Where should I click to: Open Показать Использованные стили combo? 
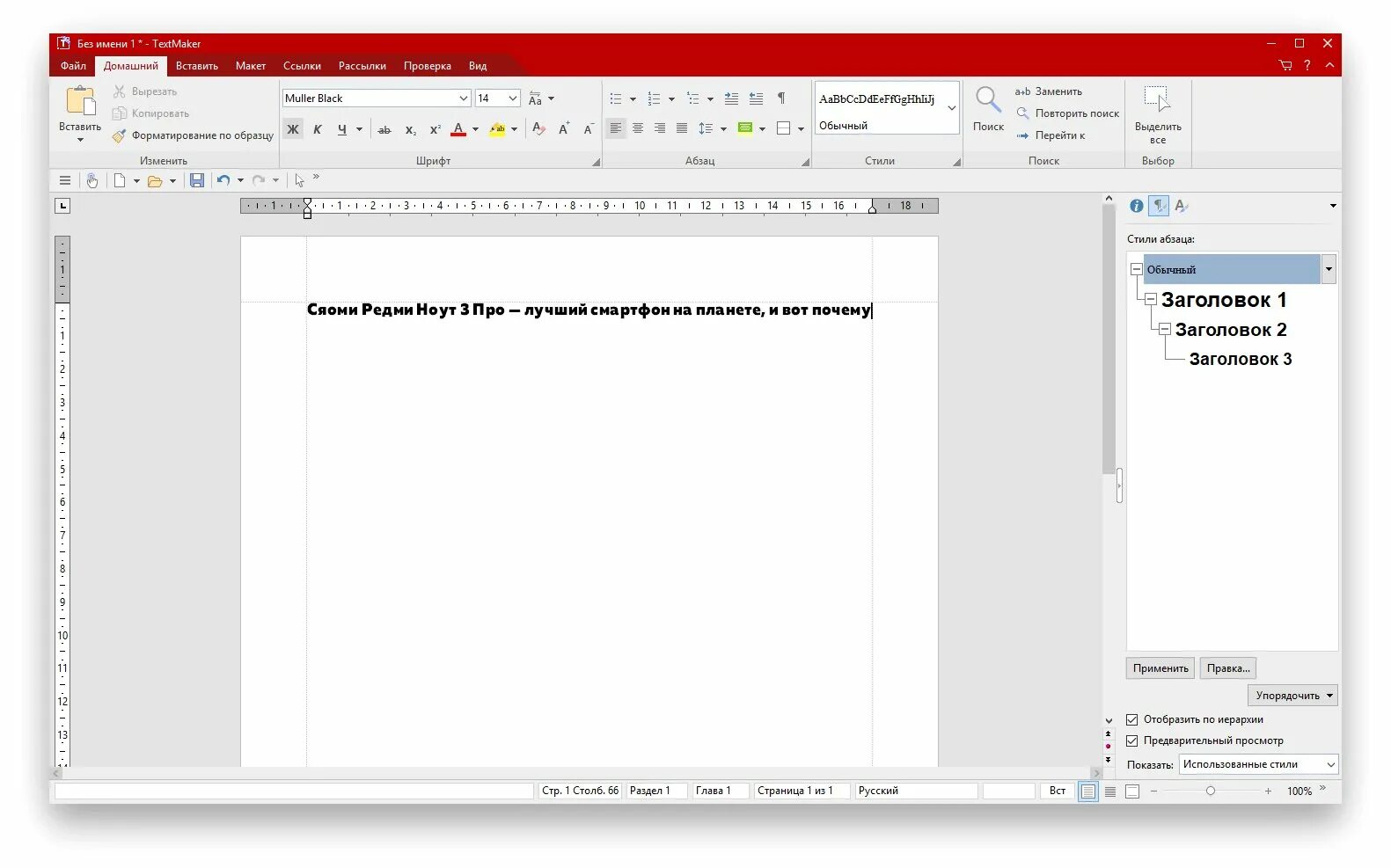(x=1258, y=764)
